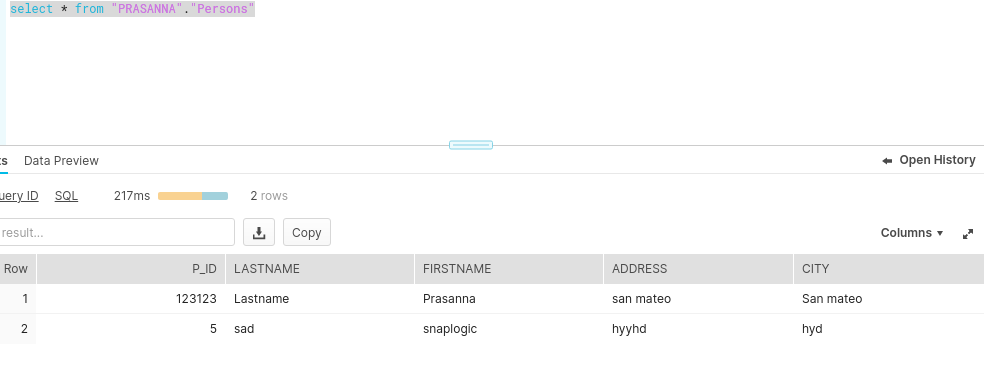
Task: Switch to the Data Preview tab
Action: pos(62,161)
